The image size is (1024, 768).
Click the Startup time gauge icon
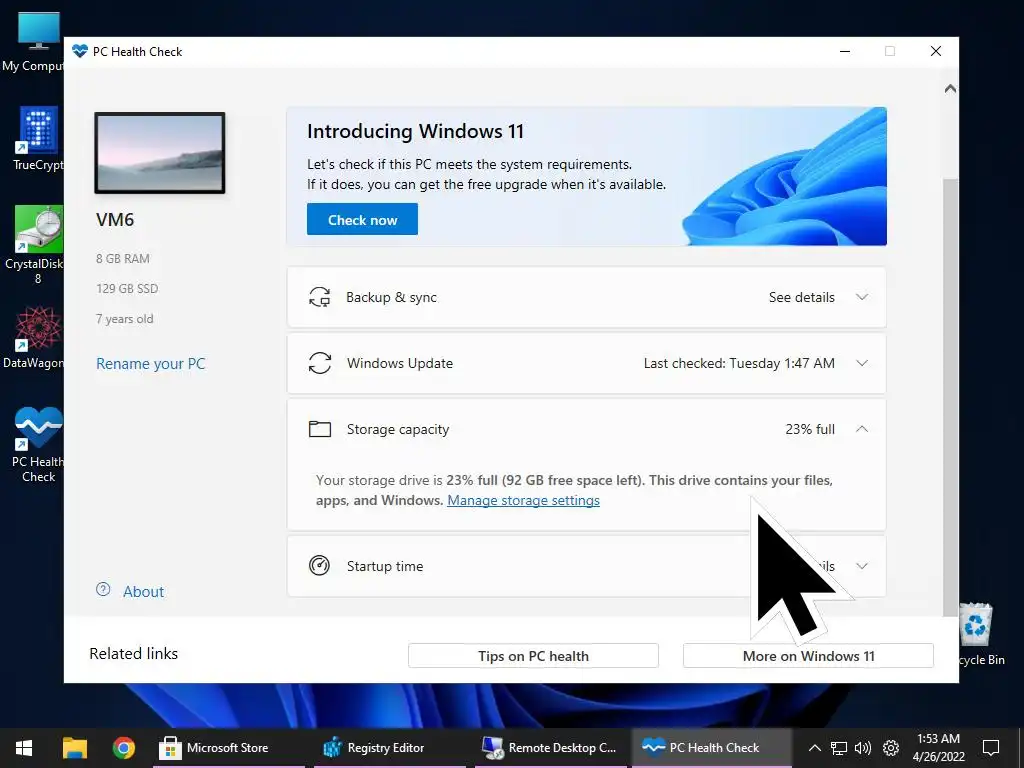point(319,566)
